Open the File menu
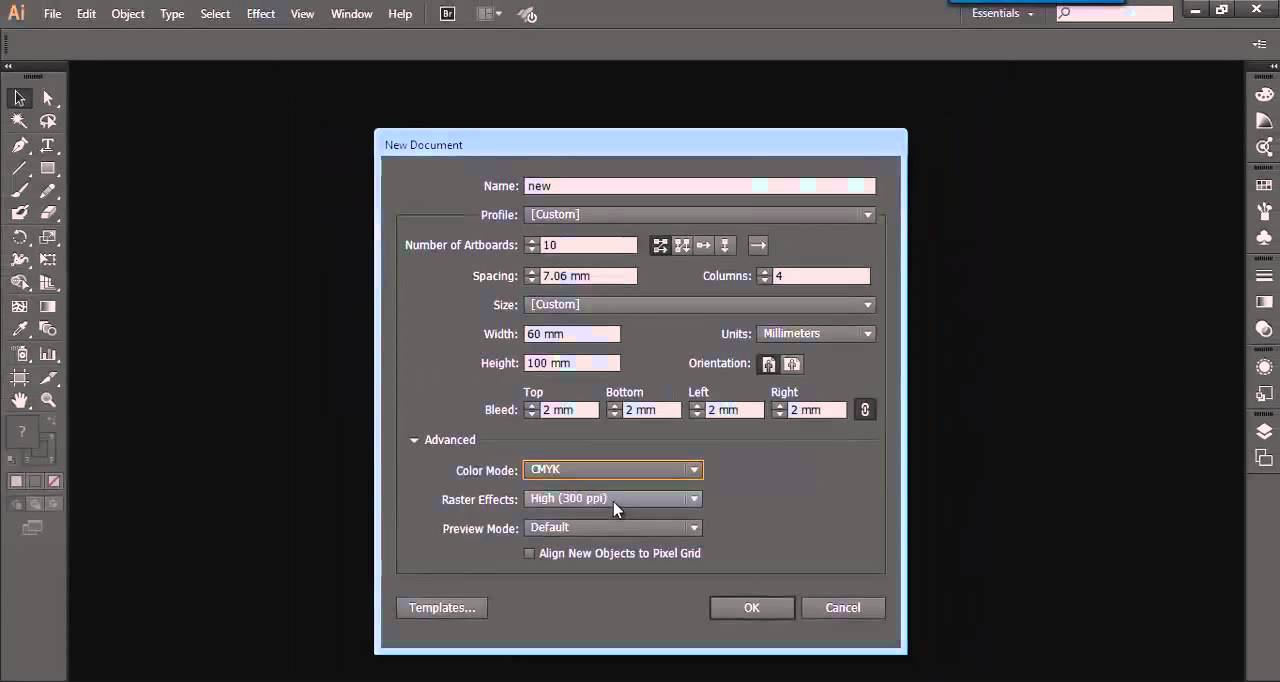The height and width of the screenshot is (682, 1280). [52, 14]
